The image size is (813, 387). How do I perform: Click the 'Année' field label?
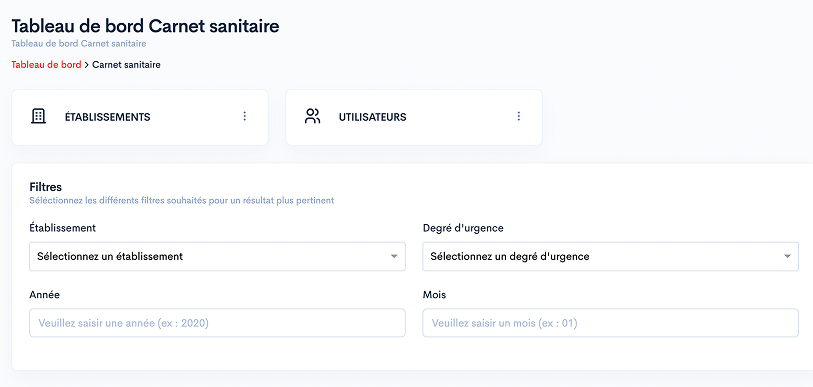[x=45, y=295]
